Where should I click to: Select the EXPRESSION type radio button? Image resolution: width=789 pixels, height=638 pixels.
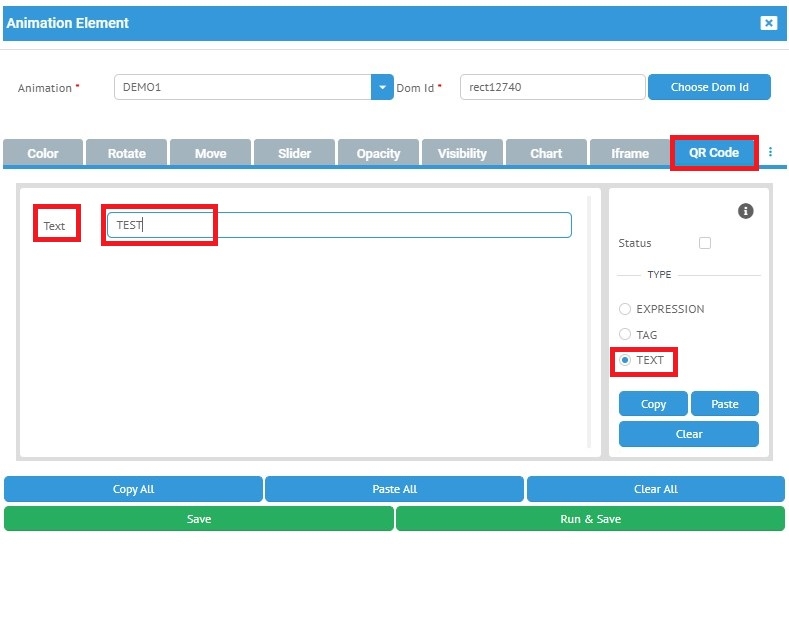[x=625, y=309]
